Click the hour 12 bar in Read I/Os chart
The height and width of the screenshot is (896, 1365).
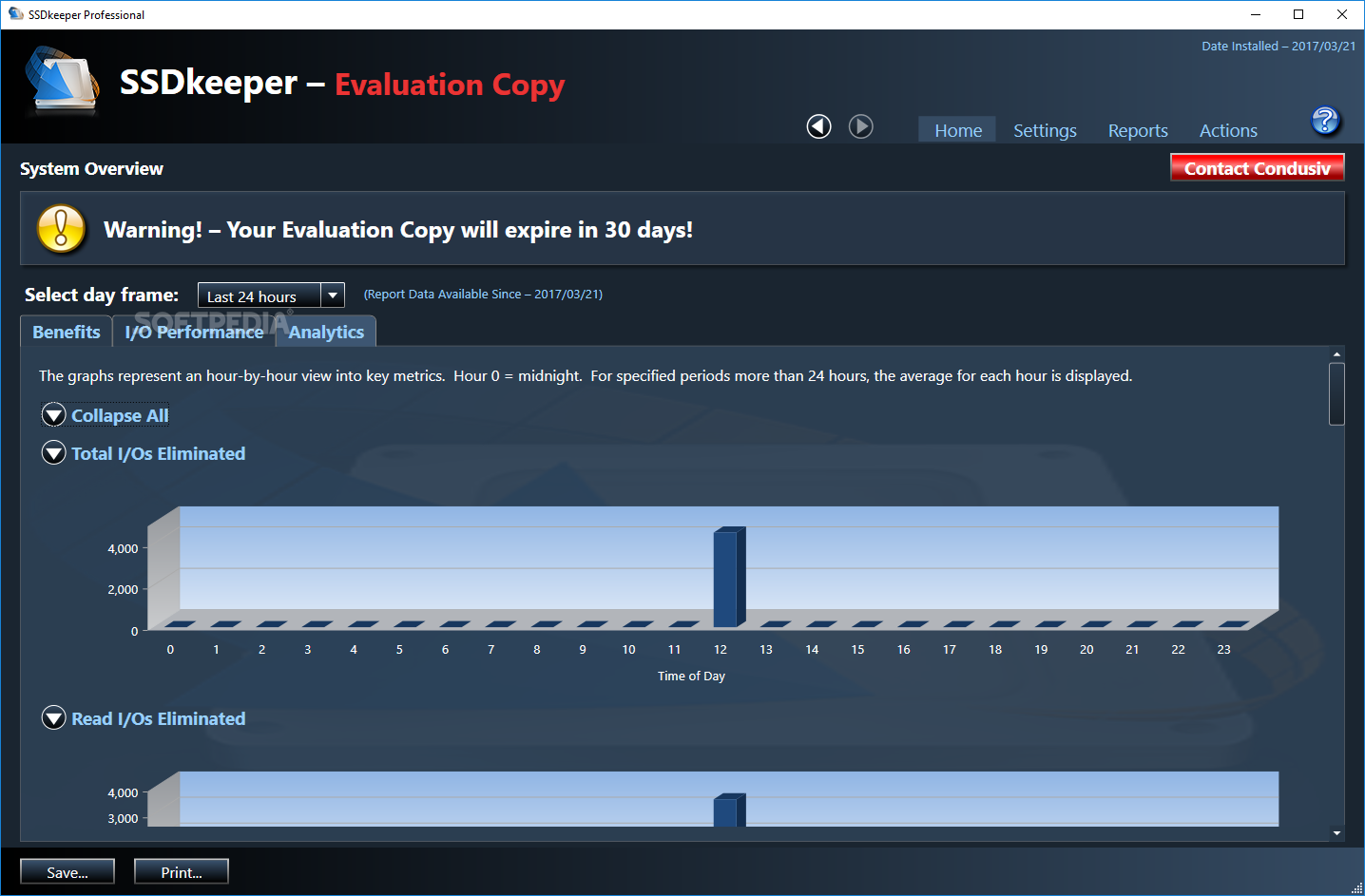(729, 810)
